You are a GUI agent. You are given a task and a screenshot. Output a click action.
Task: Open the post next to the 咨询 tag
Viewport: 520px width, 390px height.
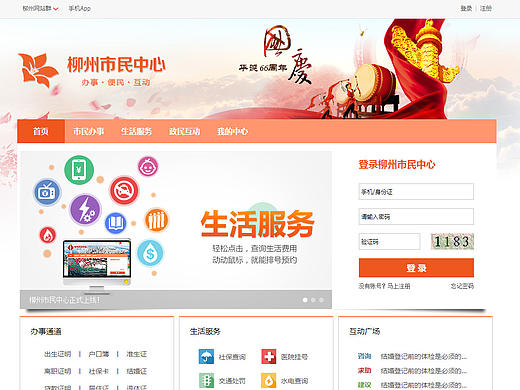tap(424, 356)
